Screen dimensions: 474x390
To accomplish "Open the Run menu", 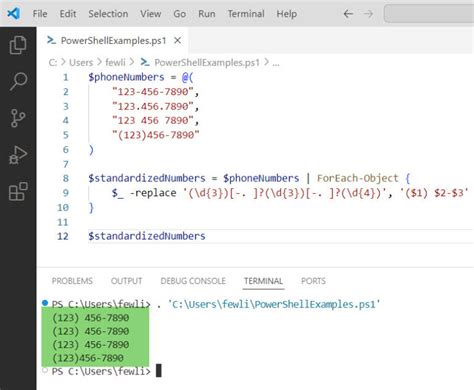I will coord(207,14).
